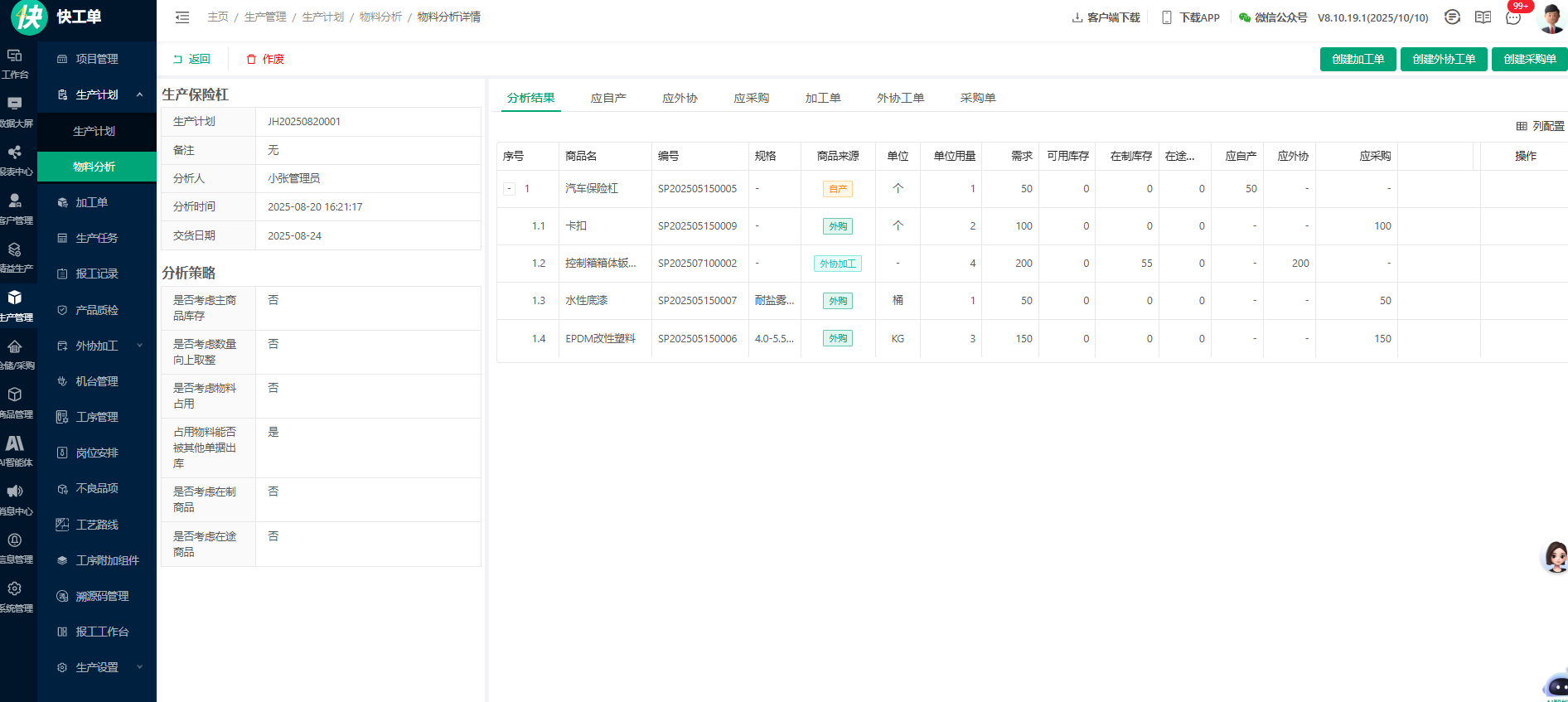Screen dimensions: 1568x702
Task: Open 岗位安排 in the sidebar
Action: click(x=97, y=453)
